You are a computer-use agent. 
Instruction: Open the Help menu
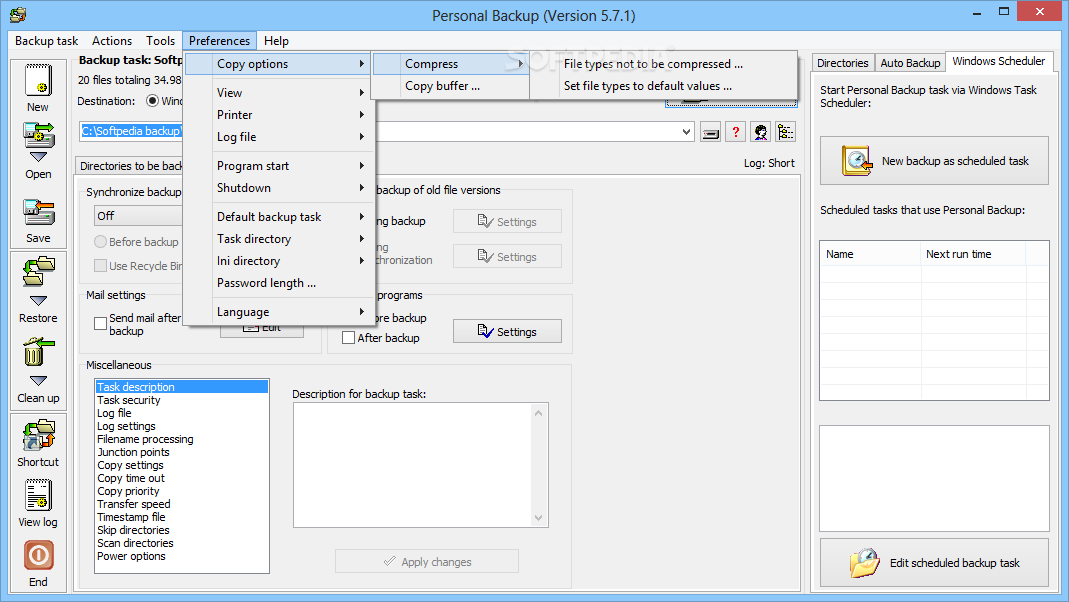[x=276, y=41]
